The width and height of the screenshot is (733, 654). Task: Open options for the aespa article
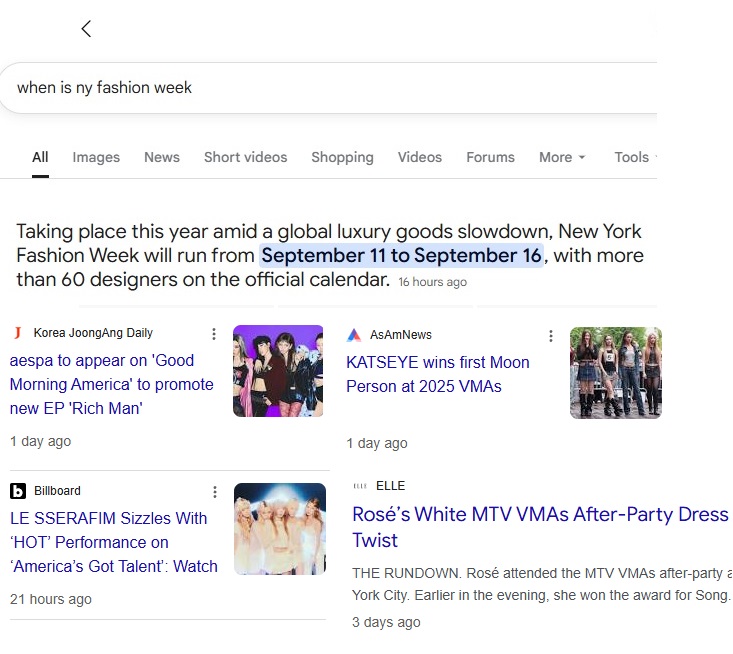pyautogui.click(x=214, y=334)
